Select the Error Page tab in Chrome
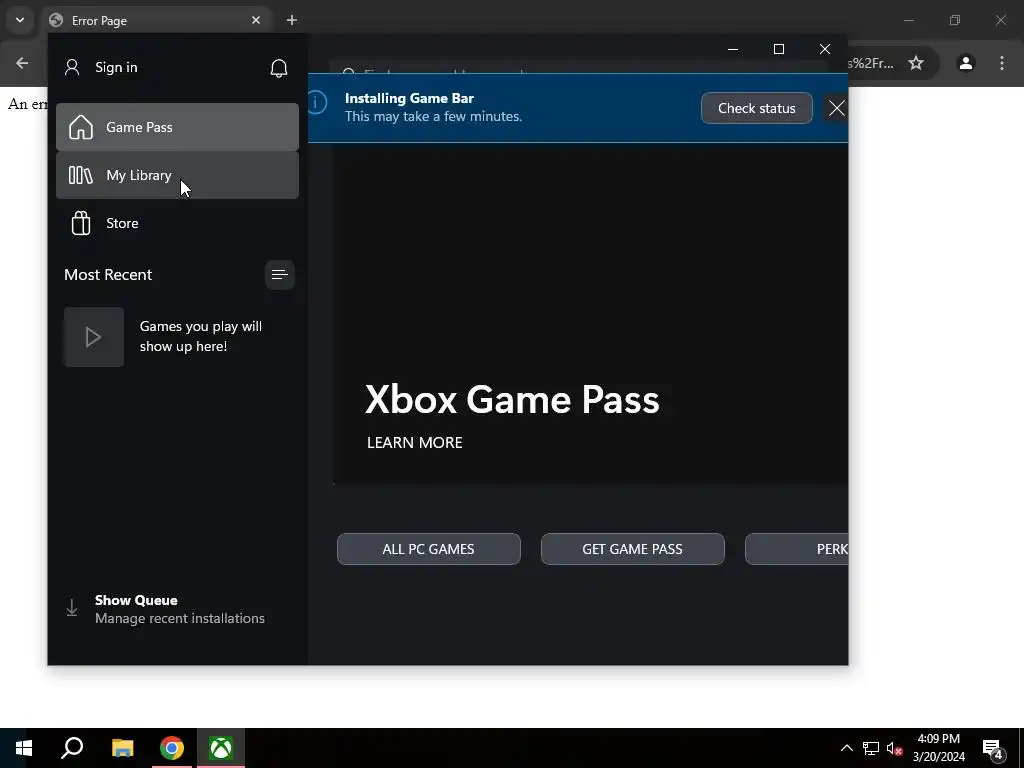The image size is (1024, 768). (x=157, y=21)
